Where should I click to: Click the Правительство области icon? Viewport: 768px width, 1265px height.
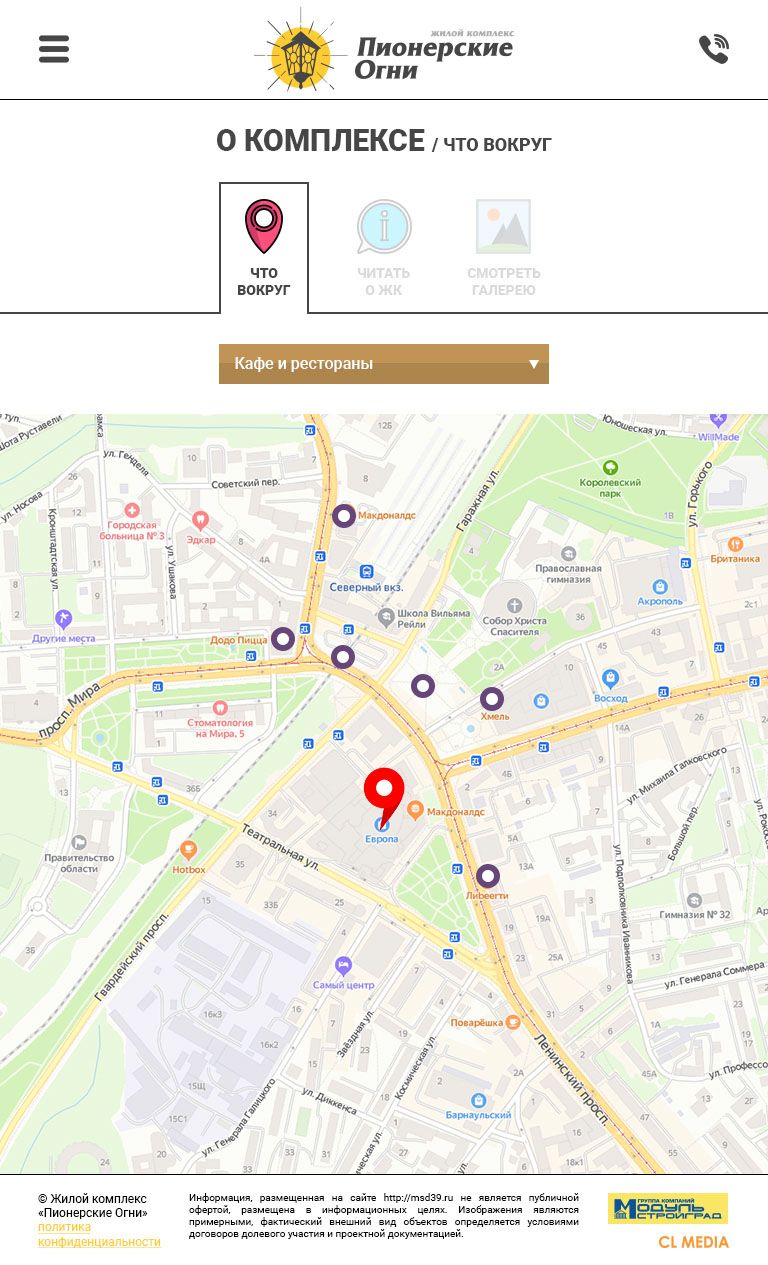78,842
